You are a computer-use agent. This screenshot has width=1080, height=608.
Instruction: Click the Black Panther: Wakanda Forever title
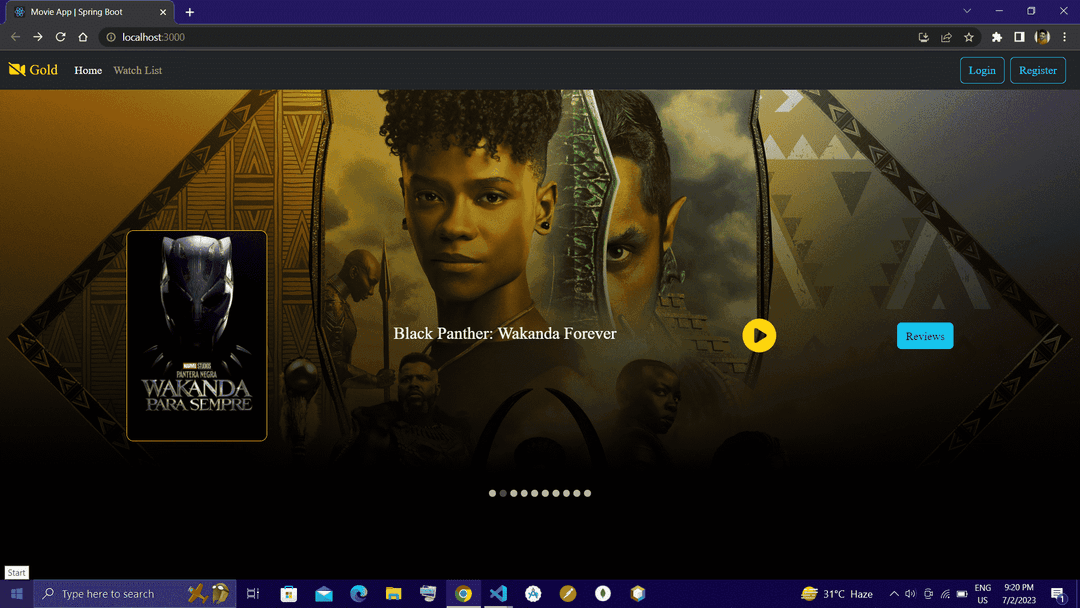[x=505, y=334]
